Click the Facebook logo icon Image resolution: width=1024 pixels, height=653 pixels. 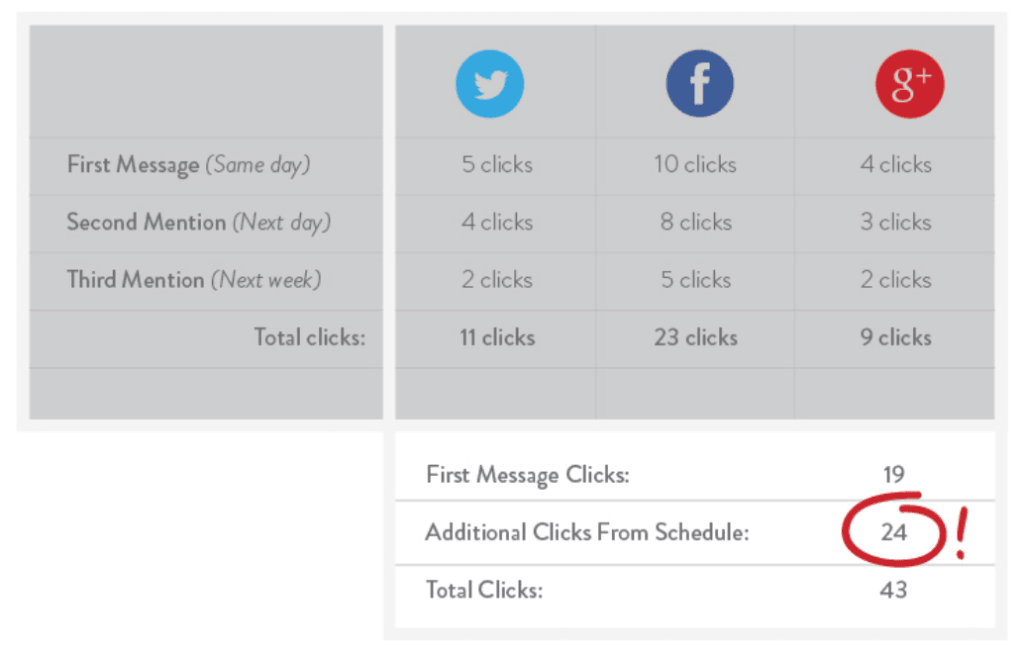click(699, 85)
